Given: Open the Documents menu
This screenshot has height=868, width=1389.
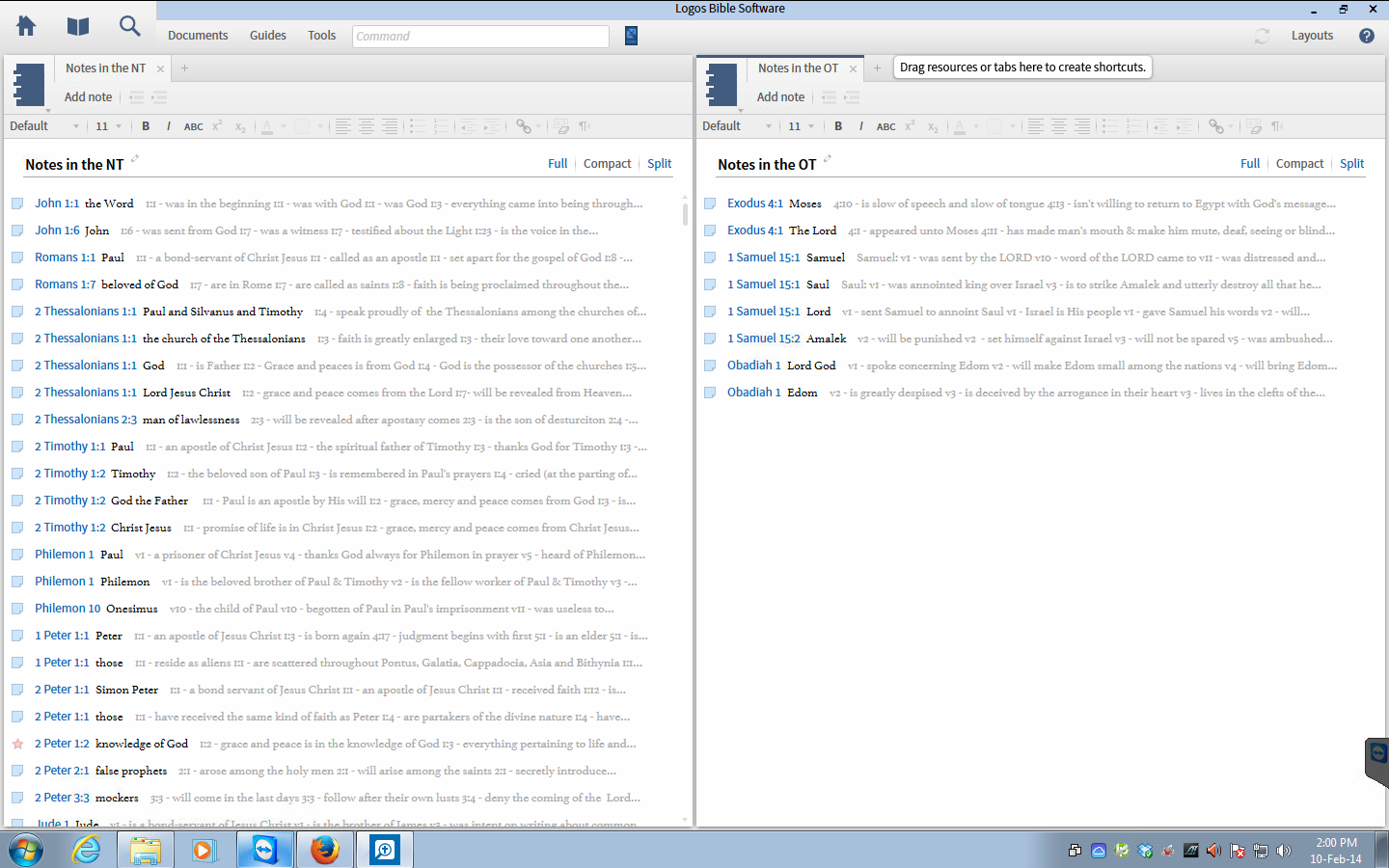Looking at the screenshot, I should 198,36.
